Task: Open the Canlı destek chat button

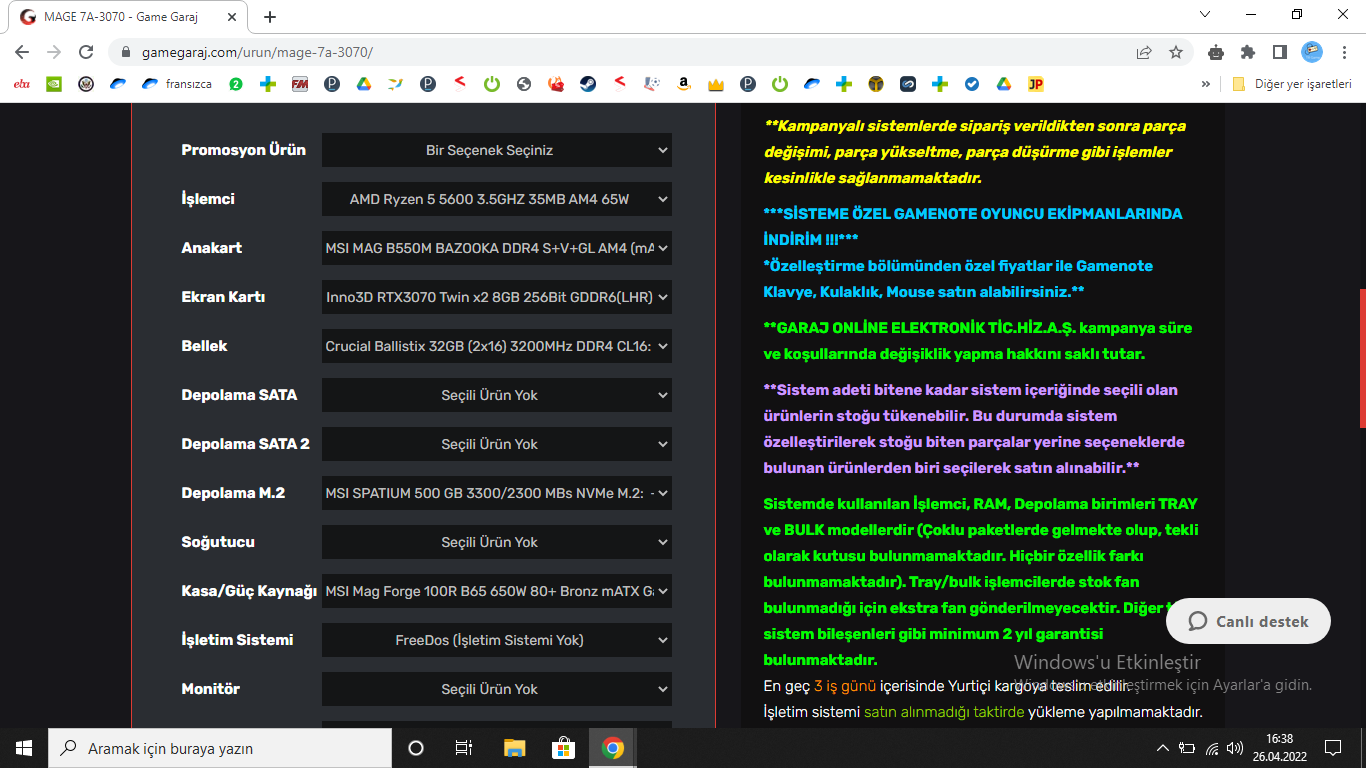Action: pyautogui.click(x=1248, y=621)
